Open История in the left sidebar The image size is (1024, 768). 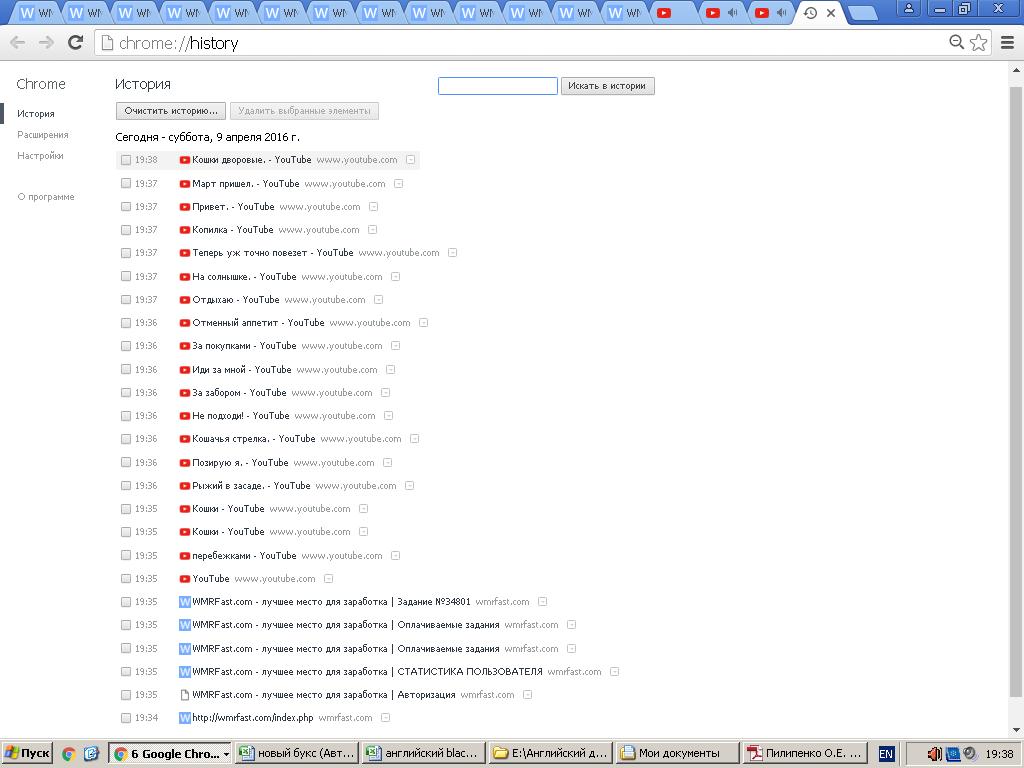click(36, 114)
